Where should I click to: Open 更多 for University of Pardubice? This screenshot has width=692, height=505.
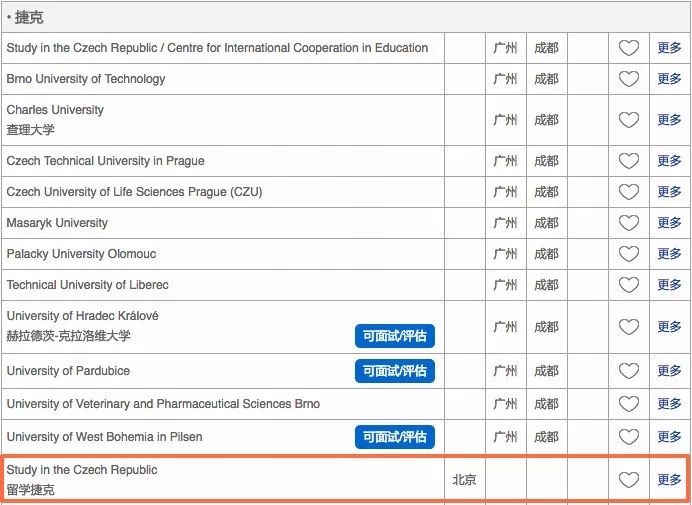669,371
